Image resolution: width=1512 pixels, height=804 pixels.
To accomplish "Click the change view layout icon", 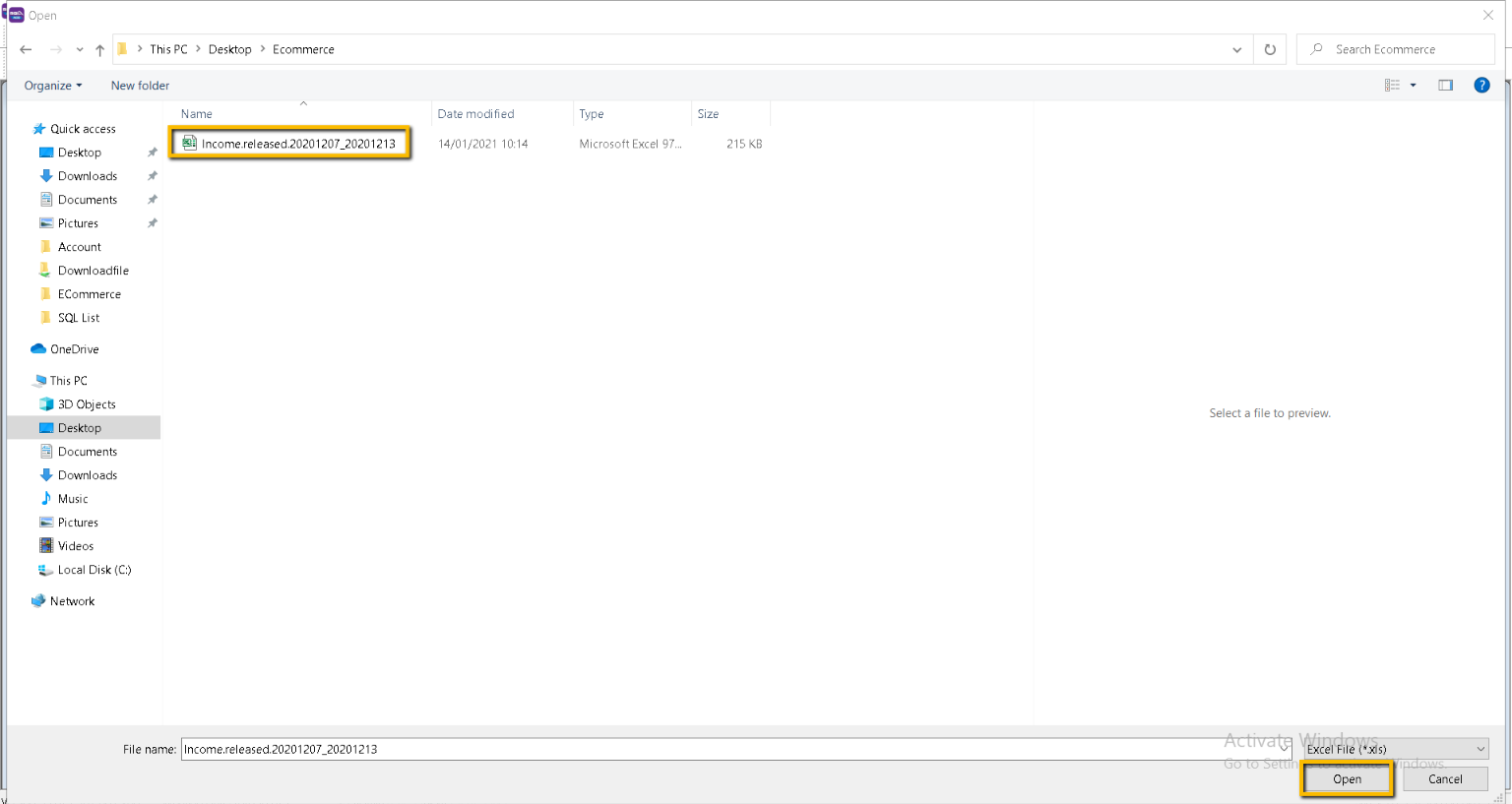I will point(1392,86).
